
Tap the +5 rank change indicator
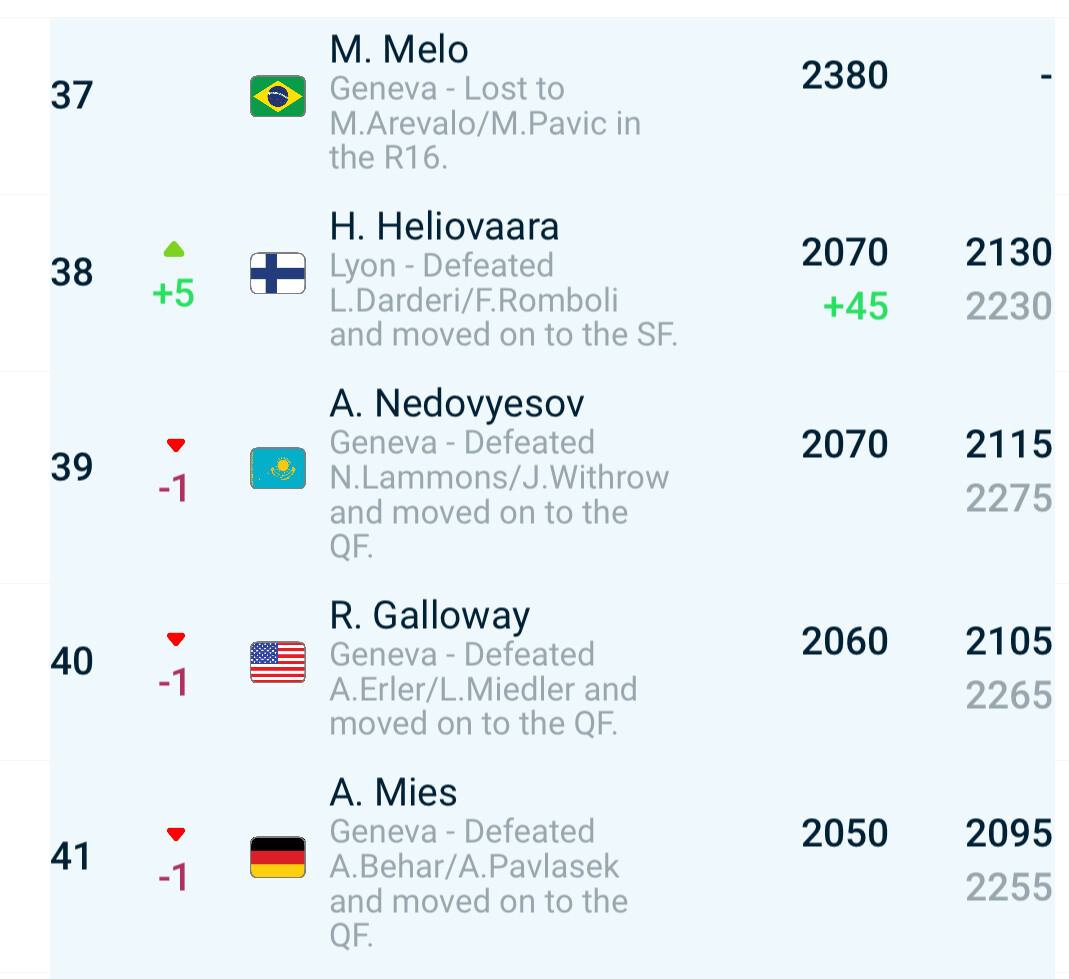[173, 294]
